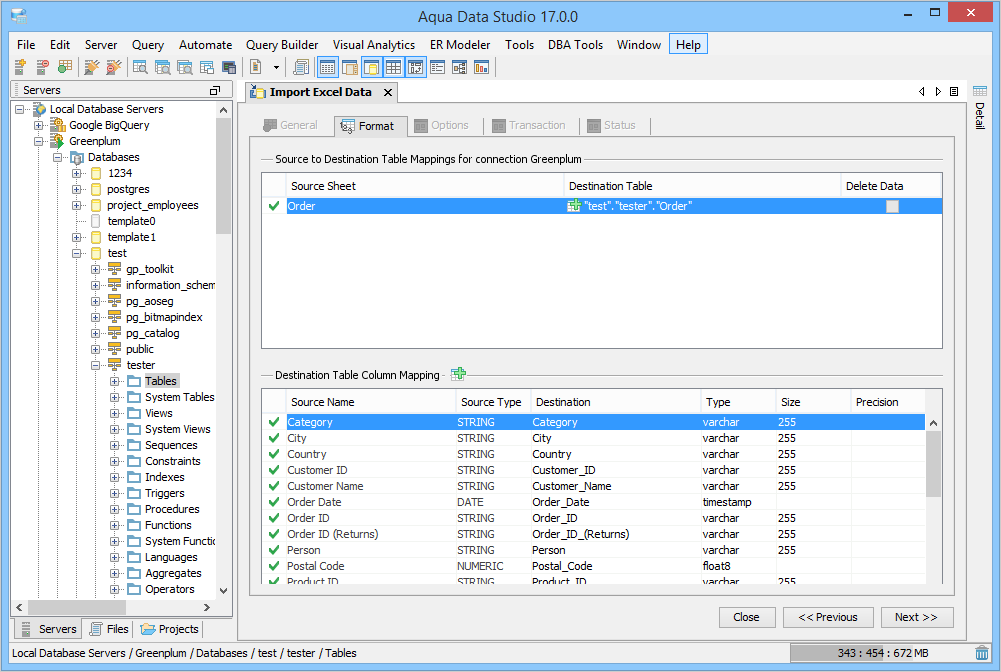
Task: Click the new document page toolbar icon
Action: pyautogui.click(x=255, y=66)
